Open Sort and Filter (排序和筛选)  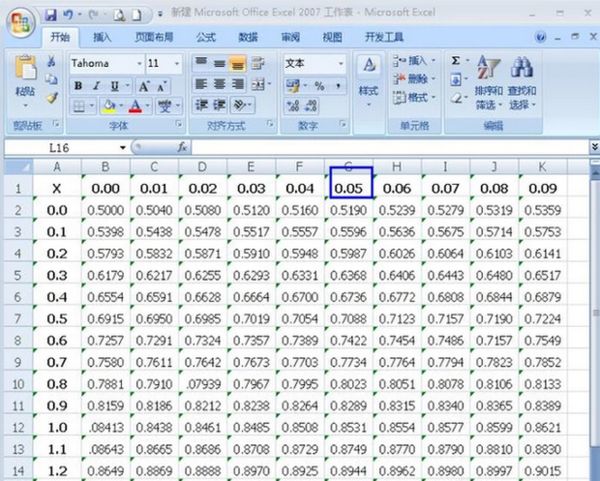click(488, 83)
